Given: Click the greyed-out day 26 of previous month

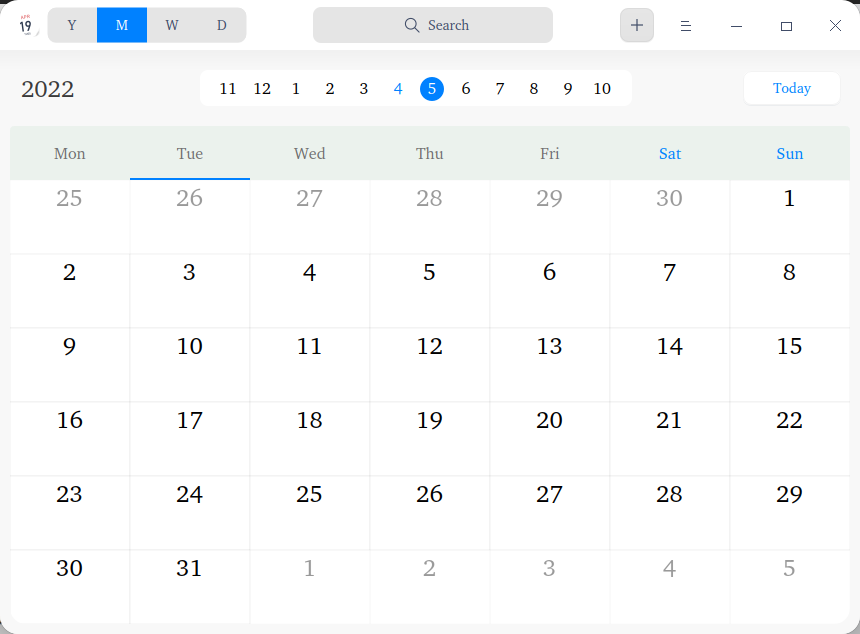Looking at the screenshot, I should tap(190, 199).
